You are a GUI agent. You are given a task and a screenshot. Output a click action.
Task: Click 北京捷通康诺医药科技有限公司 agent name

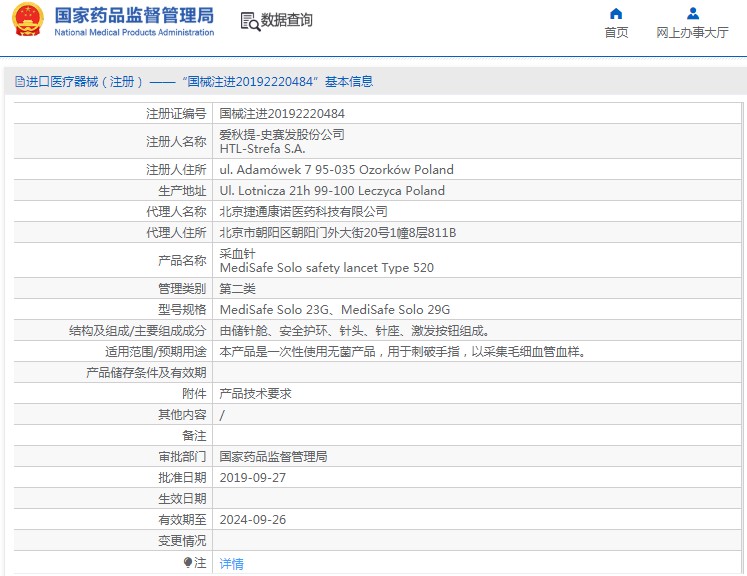pos(303,212)
